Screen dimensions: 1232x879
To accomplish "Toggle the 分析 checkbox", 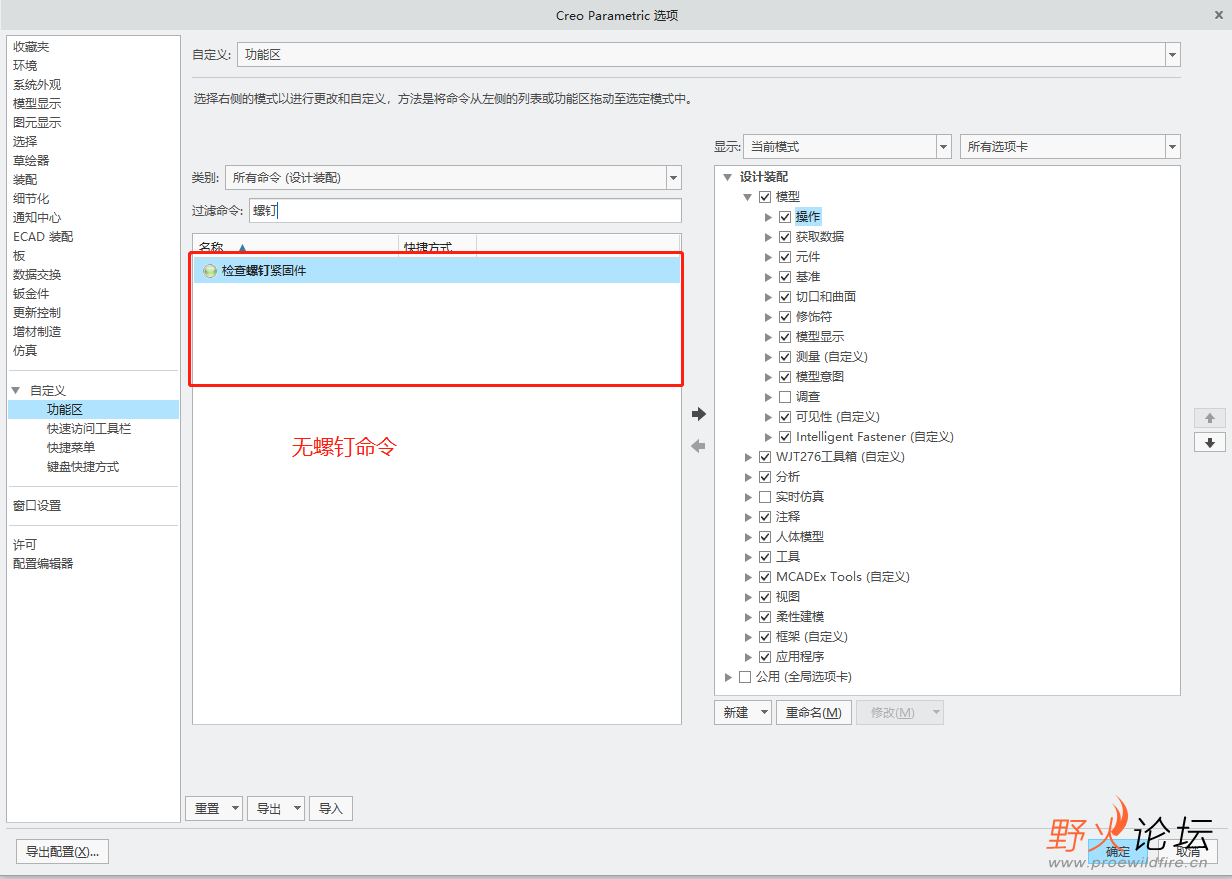I will point(765,477).
